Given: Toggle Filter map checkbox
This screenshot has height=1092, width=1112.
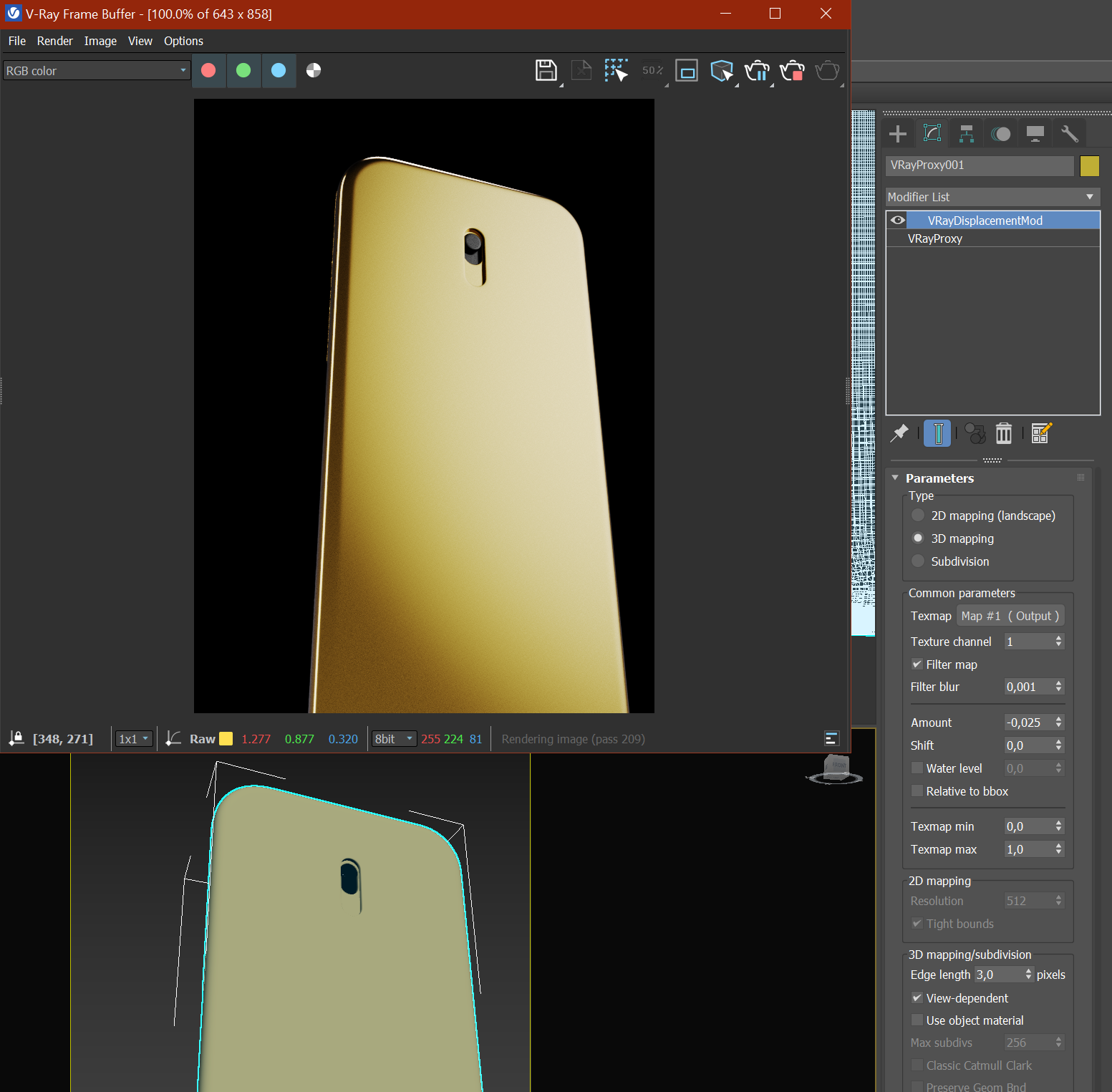Looking at the screenshot, I should pyautogui.click(x=917, y=665).
